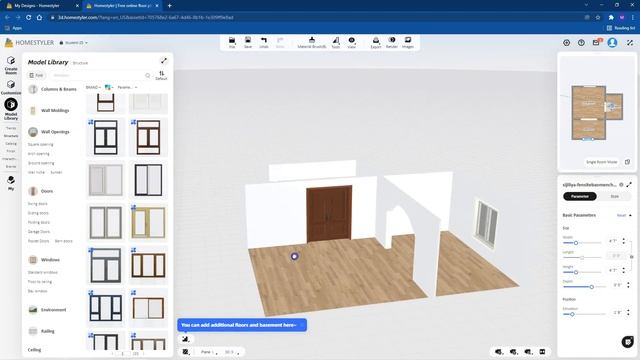Select the black sliding door thumbnail
Image resolution: width=640 pixels, height=360 pixels.
pos(148,180)
